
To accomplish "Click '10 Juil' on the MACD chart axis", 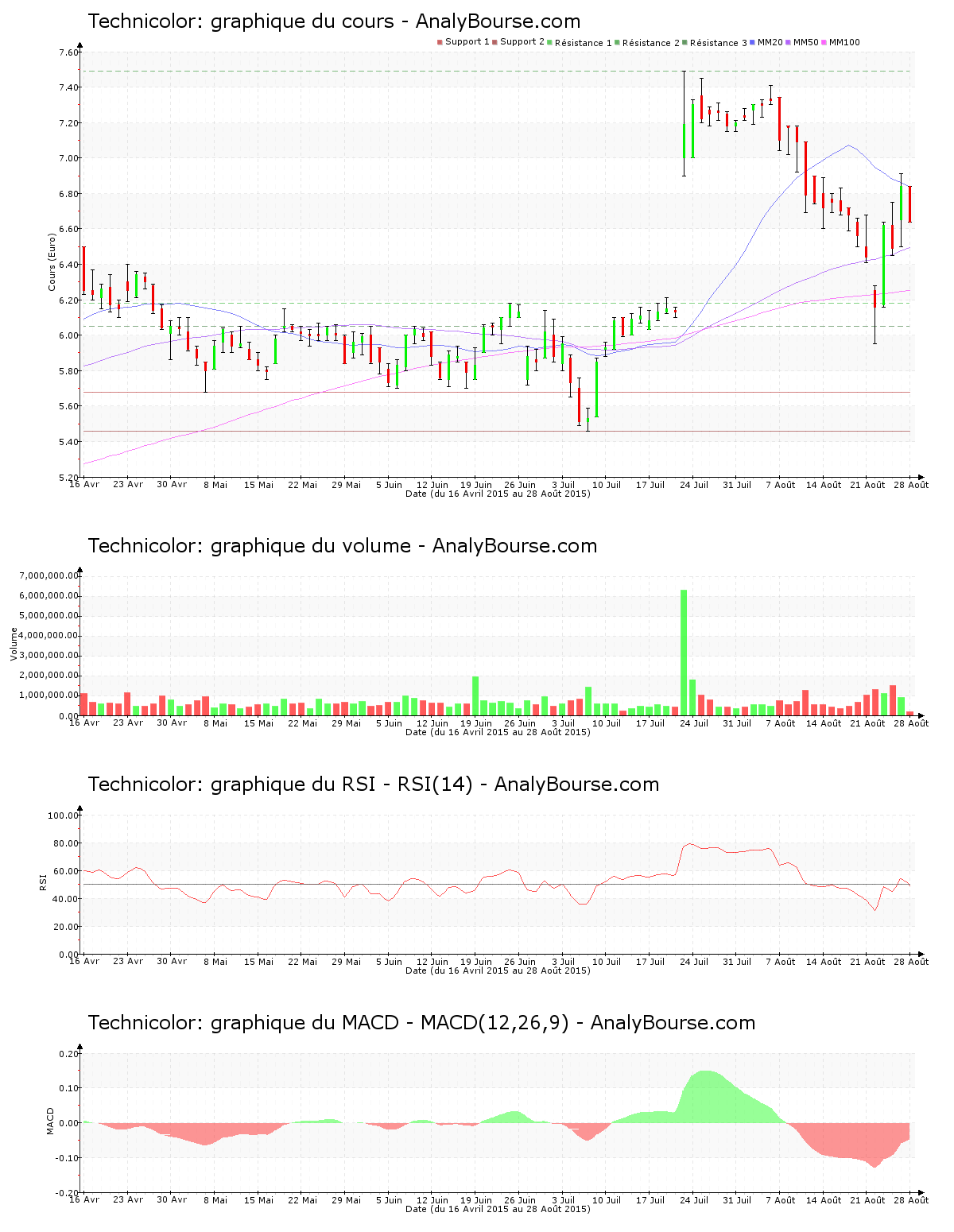I will tap(607, 1200).
